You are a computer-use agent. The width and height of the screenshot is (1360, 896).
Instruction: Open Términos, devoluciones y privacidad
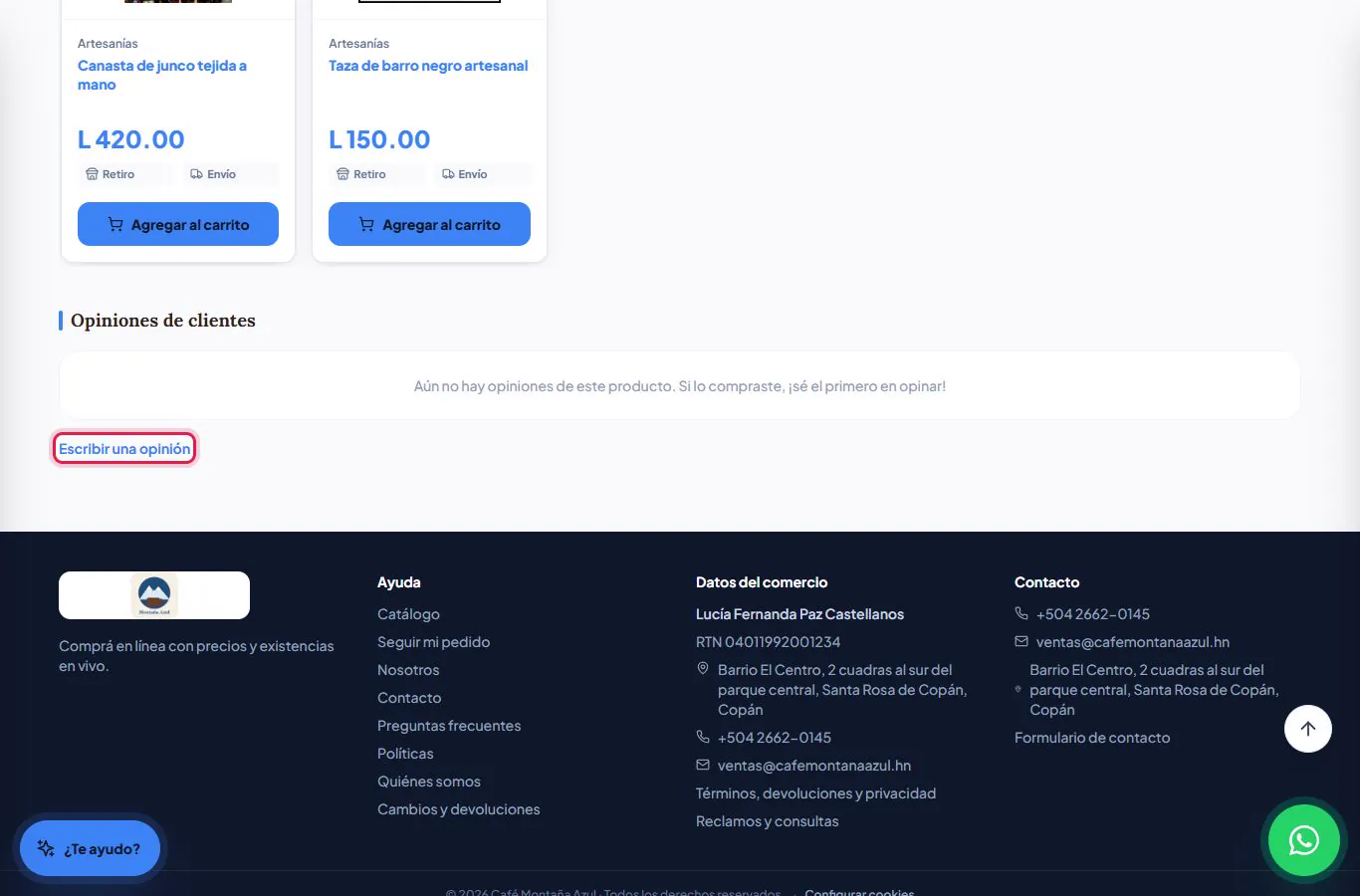click(x=815, y=793)
